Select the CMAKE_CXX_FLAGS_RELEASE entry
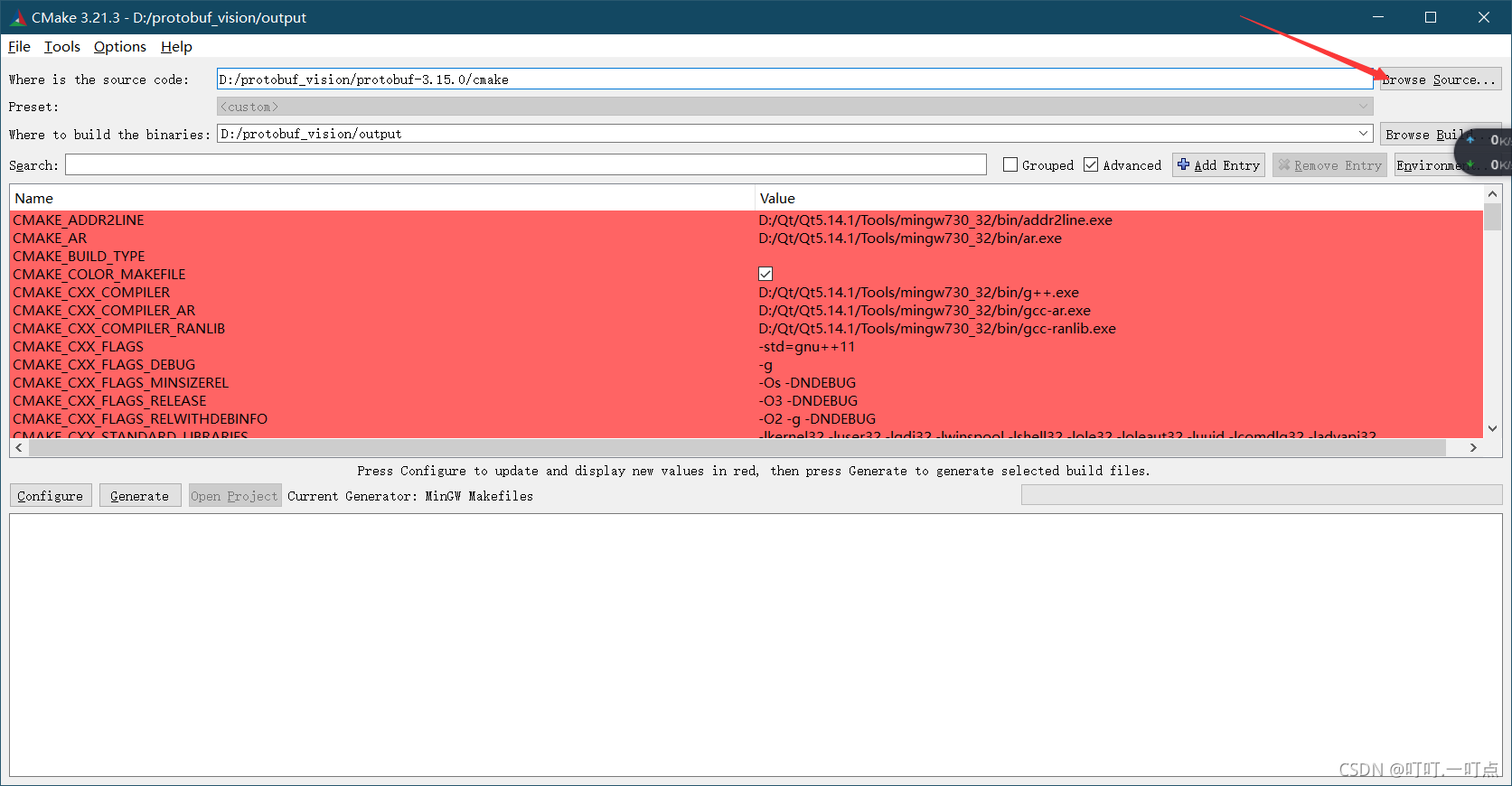 click(x=109, y=401)
